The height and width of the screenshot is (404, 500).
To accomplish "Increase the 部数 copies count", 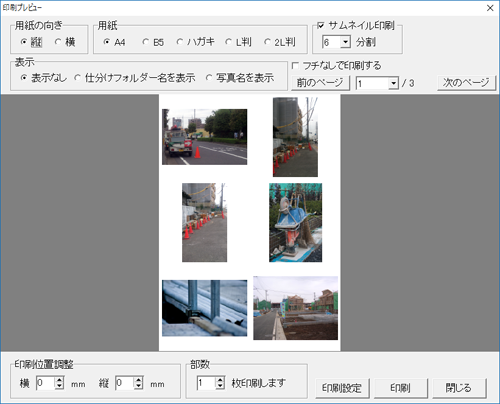I will pyautogui.click(x=220, y=380).
